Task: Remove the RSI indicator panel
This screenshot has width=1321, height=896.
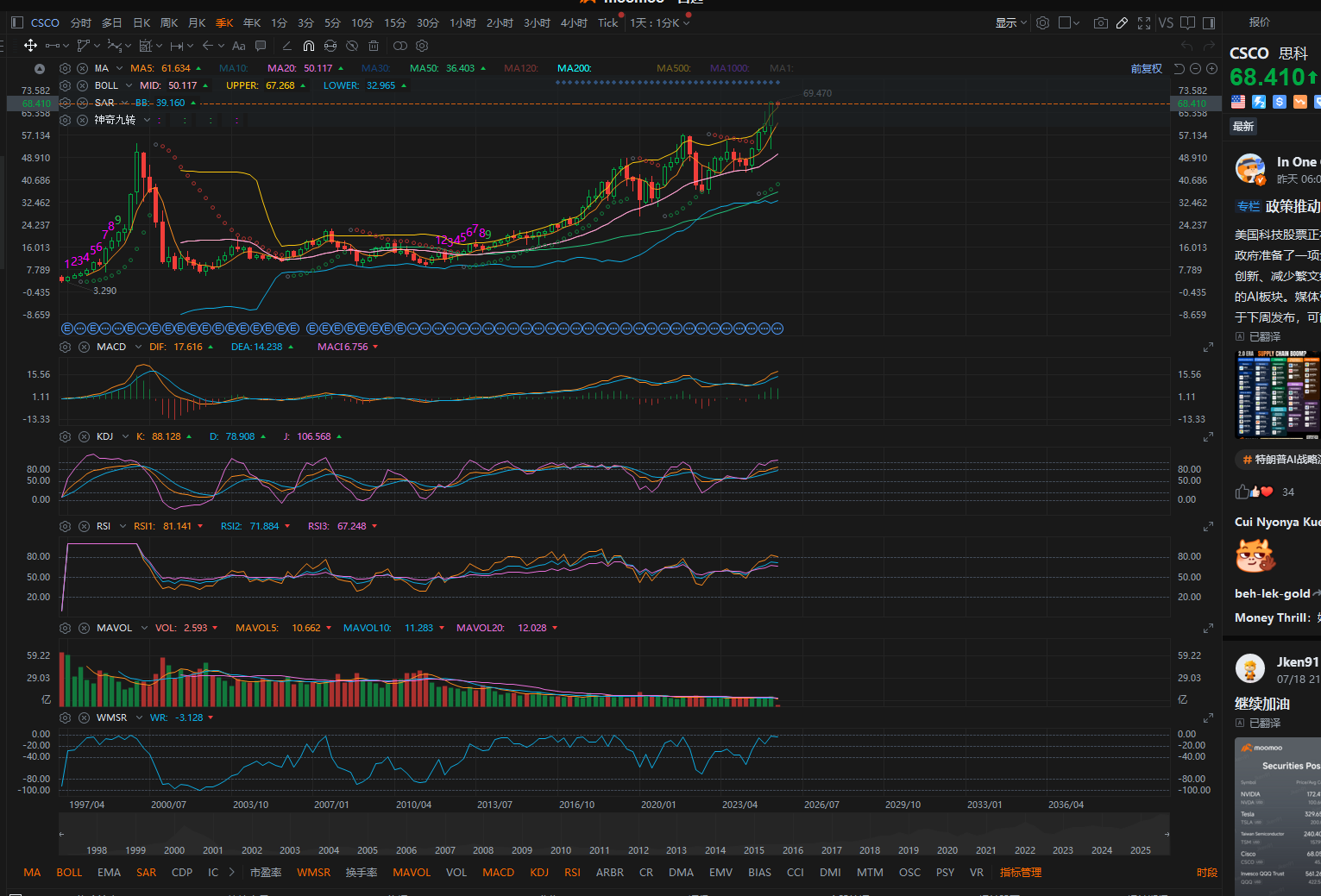Action: (x=84, y=526)
